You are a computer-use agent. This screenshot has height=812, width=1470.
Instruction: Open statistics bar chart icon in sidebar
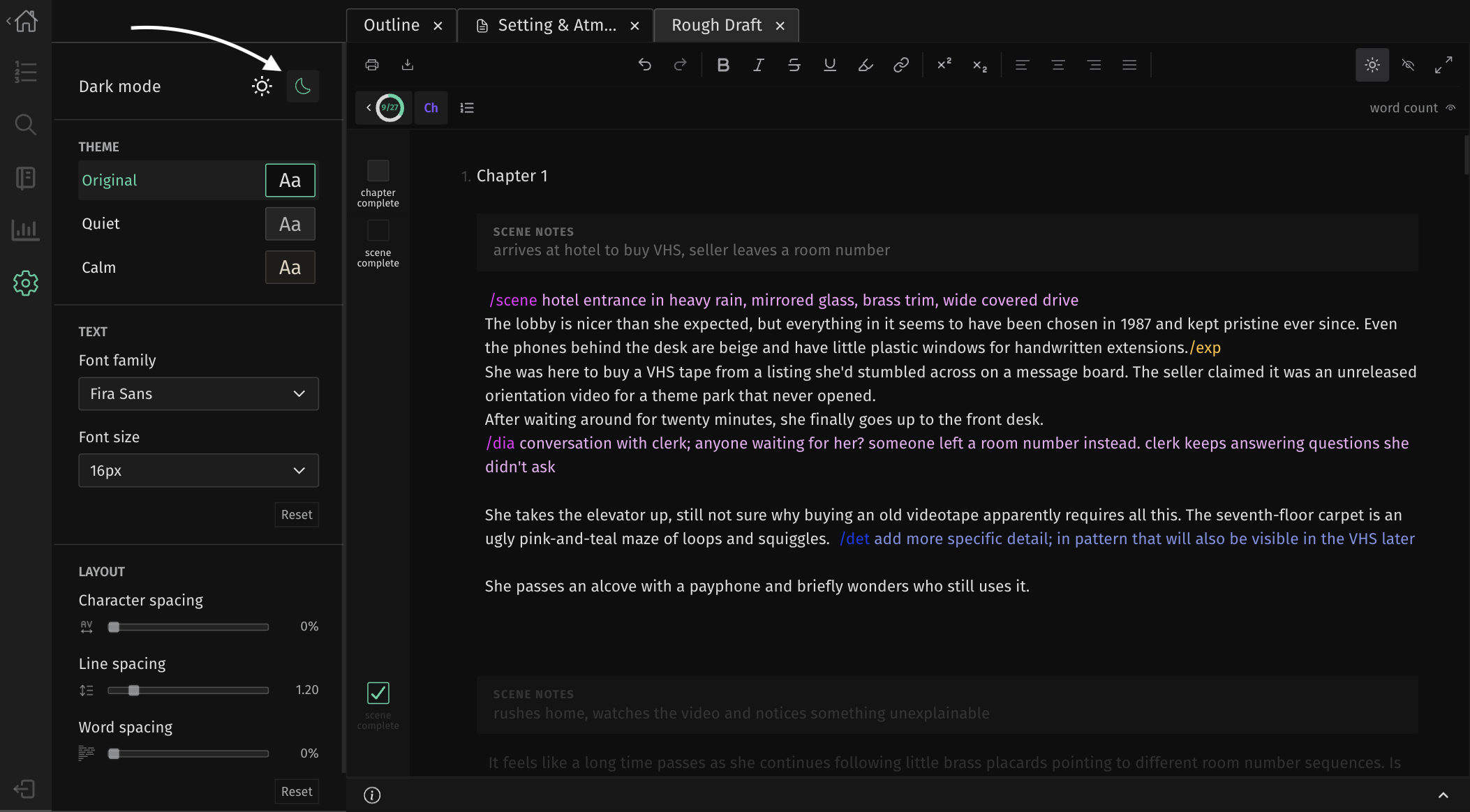pyautogui.click(x=26, y=230)
